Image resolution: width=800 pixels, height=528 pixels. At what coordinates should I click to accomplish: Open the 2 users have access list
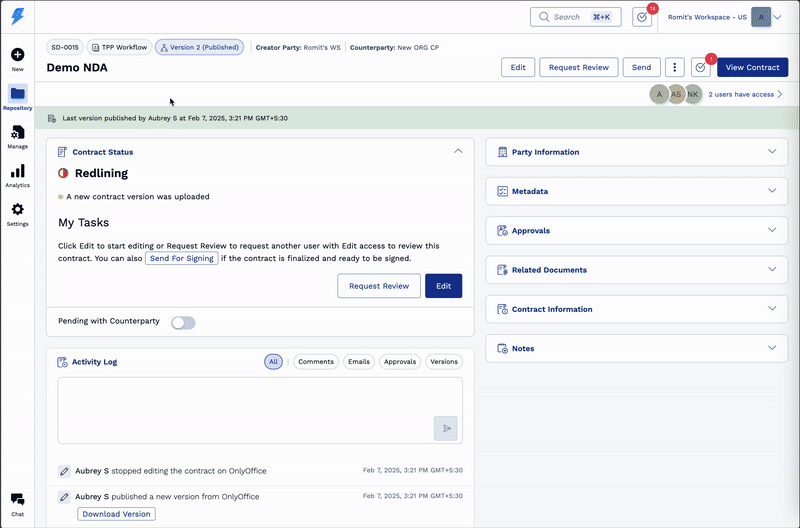coord(745,94)
